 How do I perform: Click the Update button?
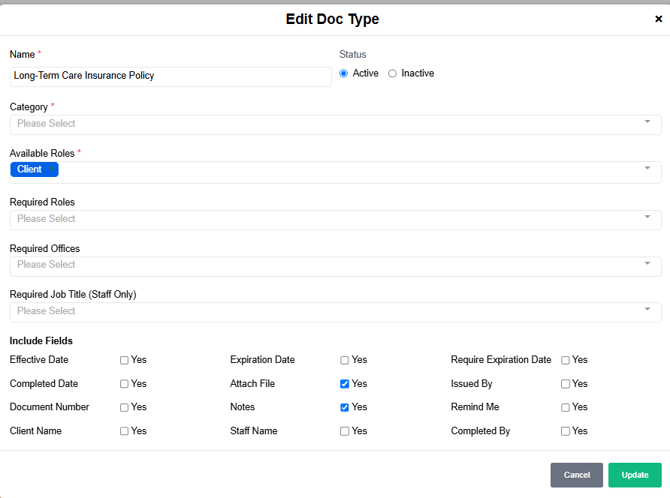click(x=634, y=475)
